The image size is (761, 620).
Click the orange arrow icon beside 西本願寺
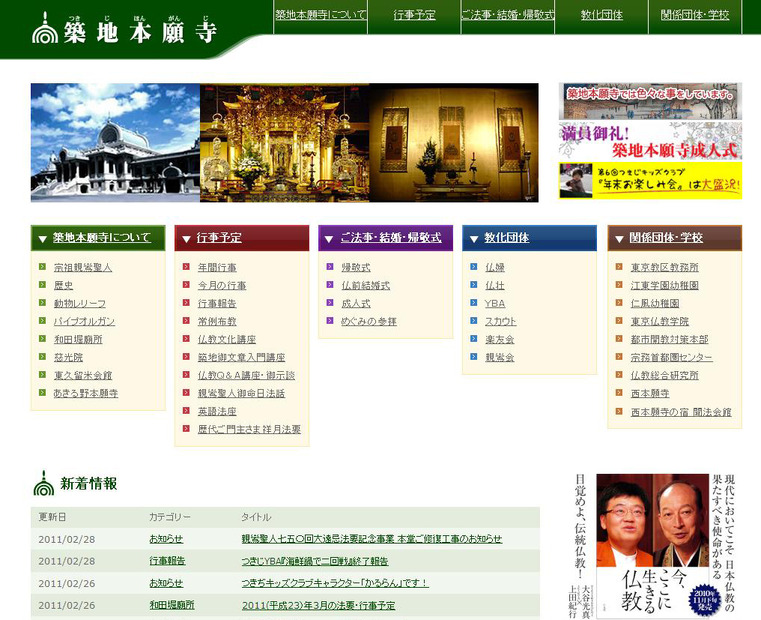(x=619, y=392)
